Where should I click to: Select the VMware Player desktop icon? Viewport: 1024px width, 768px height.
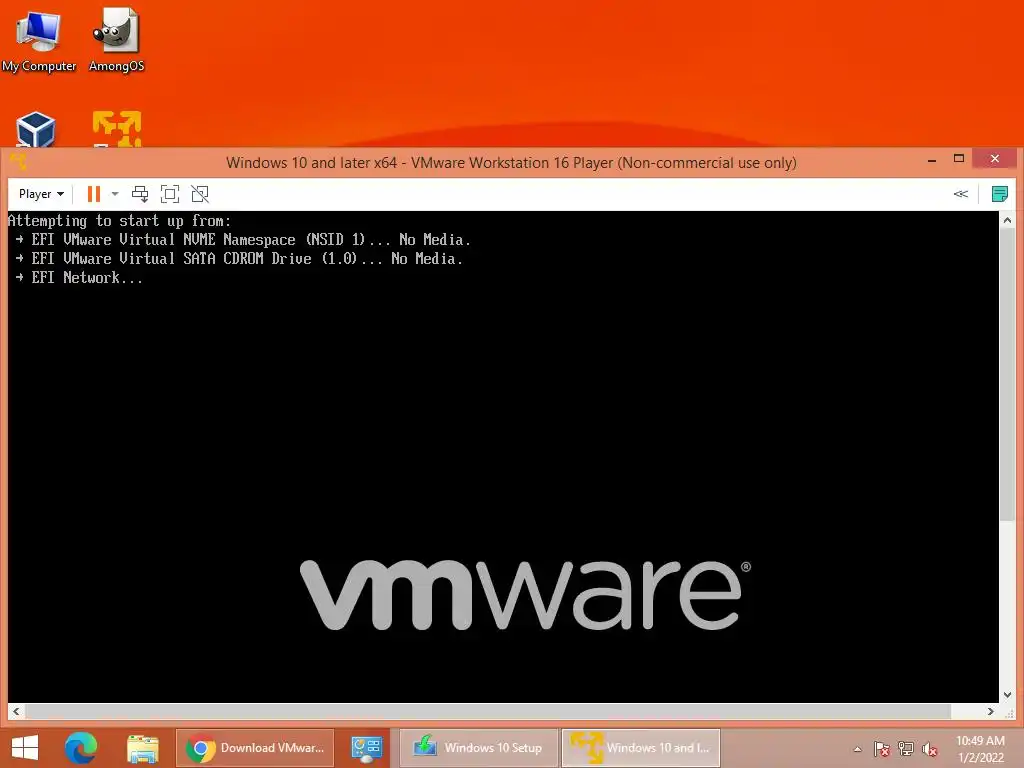point(117,129)
